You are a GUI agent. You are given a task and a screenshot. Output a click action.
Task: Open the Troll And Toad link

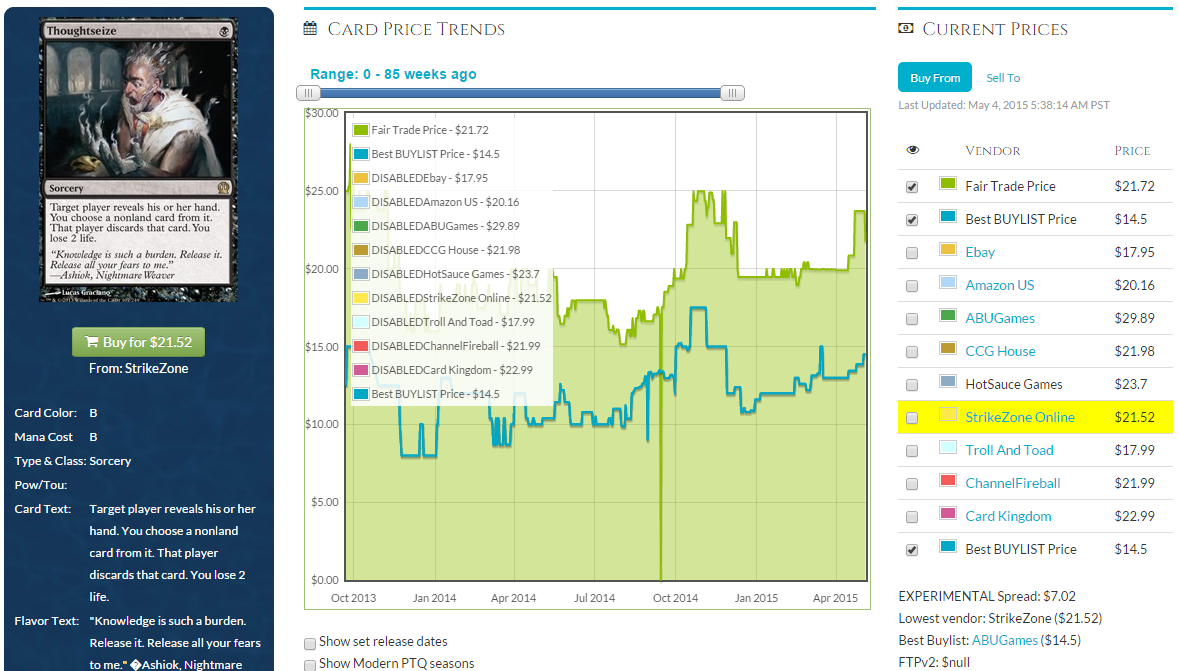[1009, 450]
